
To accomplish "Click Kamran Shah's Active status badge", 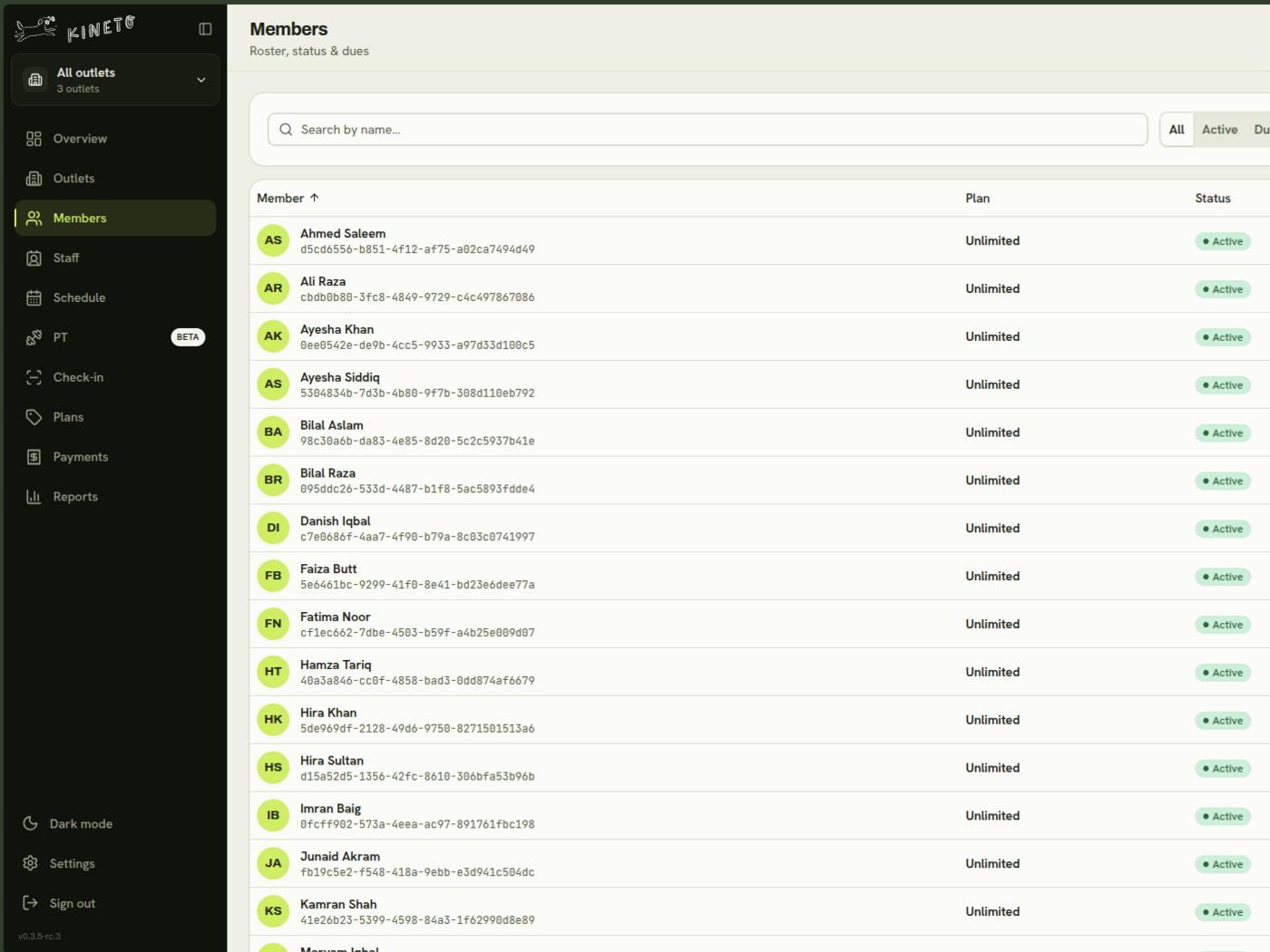I will click(x=1223, y=912).
